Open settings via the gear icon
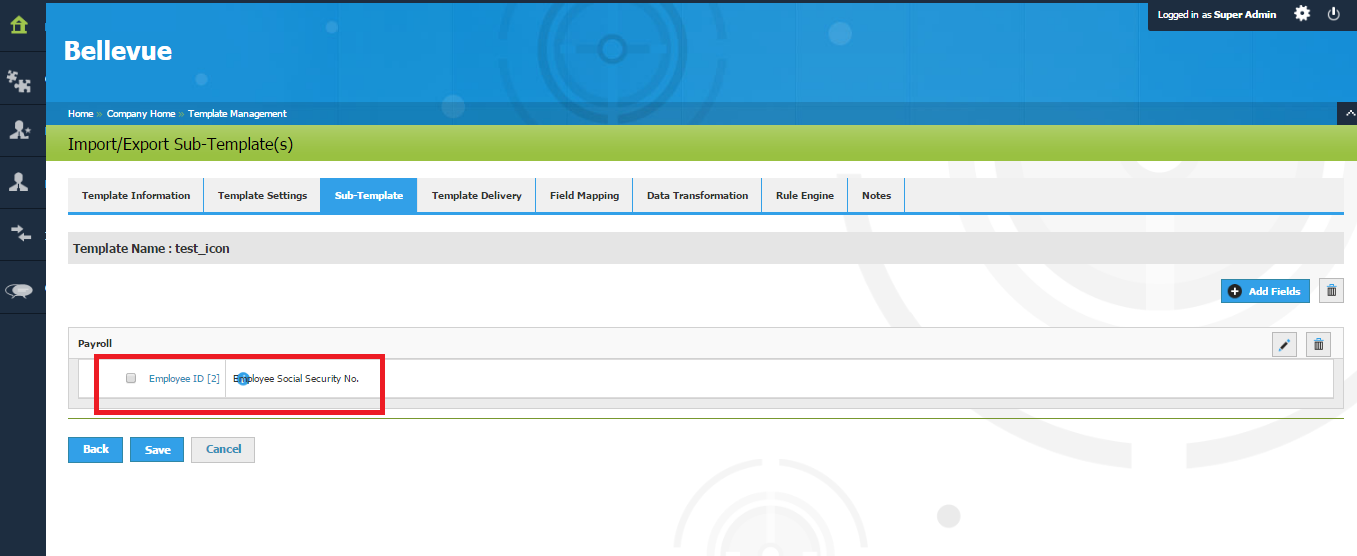 [x=1302, y=14]
